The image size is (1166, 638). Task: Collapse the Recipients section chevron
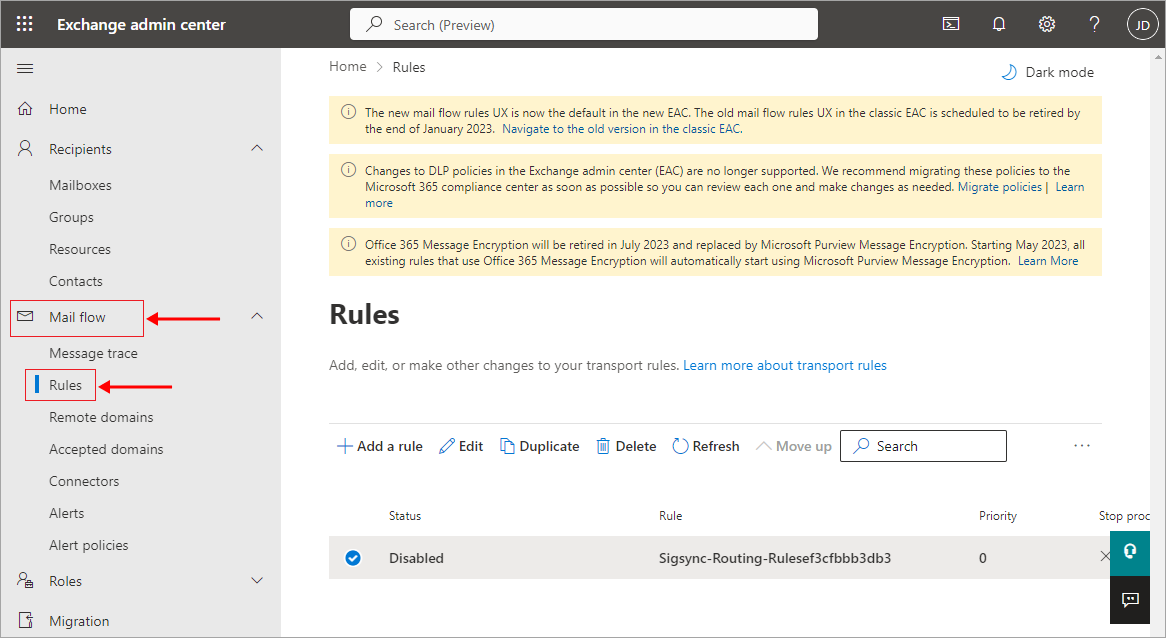(257, 148)
